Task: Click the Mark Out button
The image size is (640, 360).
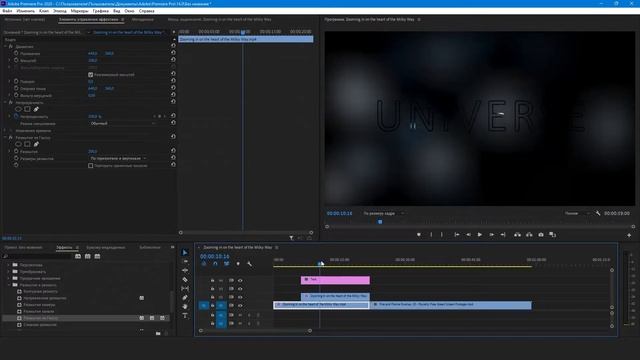Action: pos(442,235)
